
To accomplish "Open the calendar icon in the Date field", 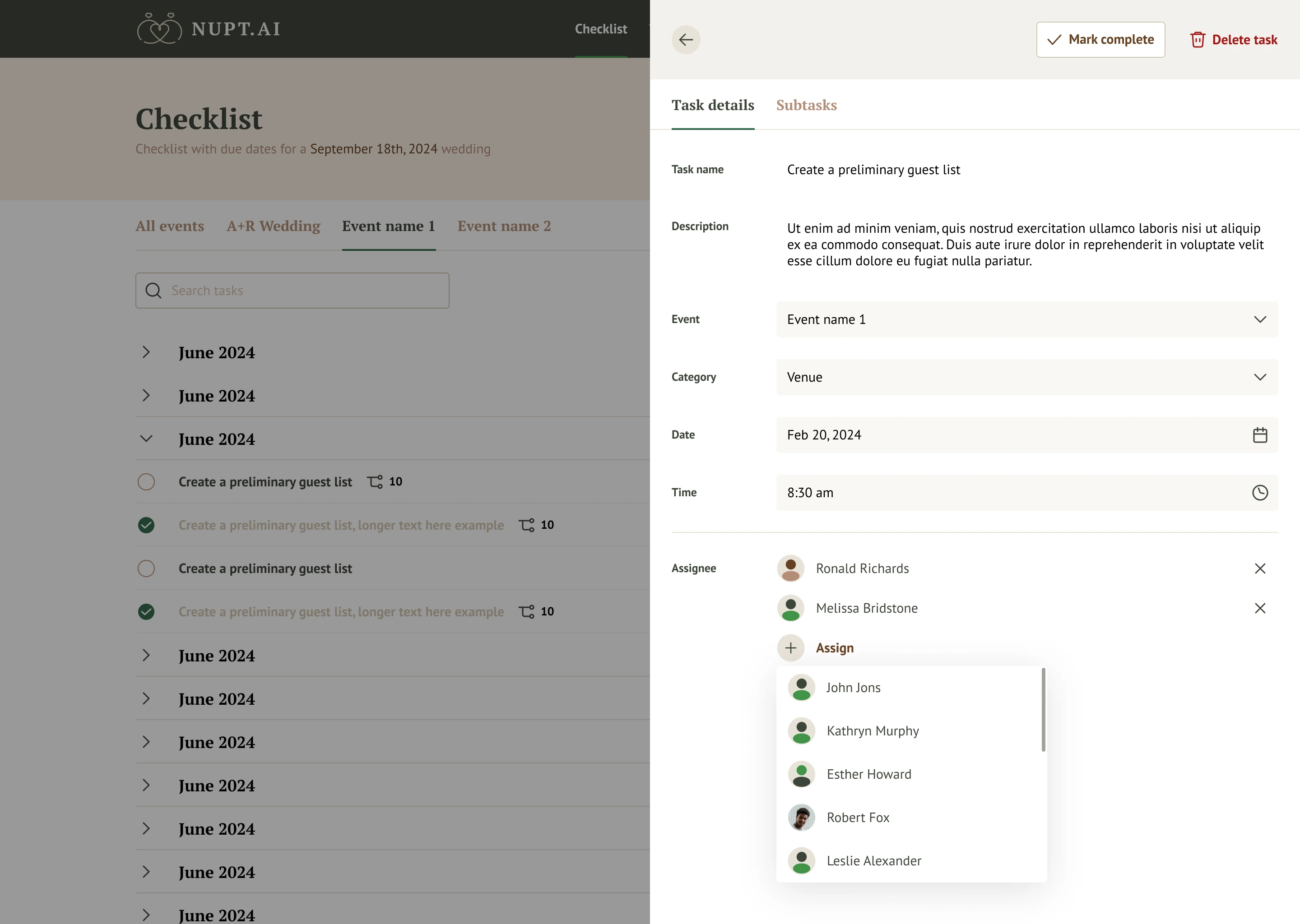I will (x=1259, y=435).
